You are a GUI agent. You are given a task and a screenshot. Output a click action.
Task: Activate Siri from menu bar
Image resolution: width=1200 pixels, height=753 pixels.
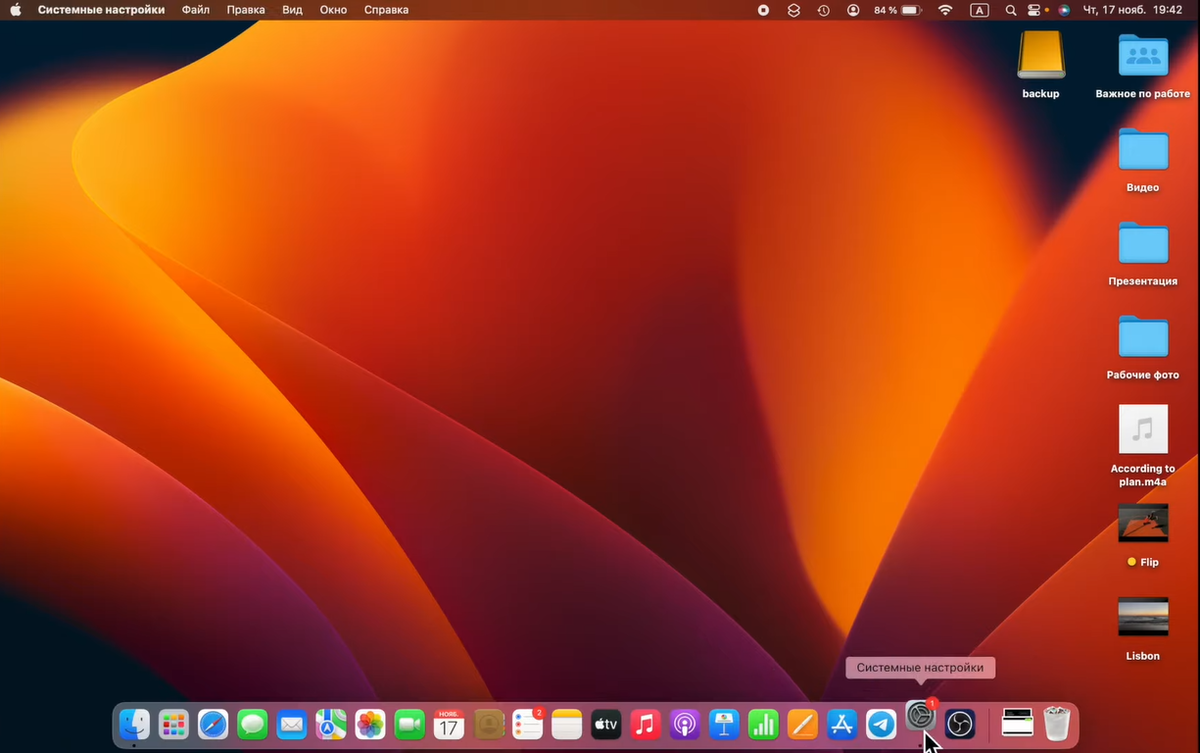pos(1064,10)
